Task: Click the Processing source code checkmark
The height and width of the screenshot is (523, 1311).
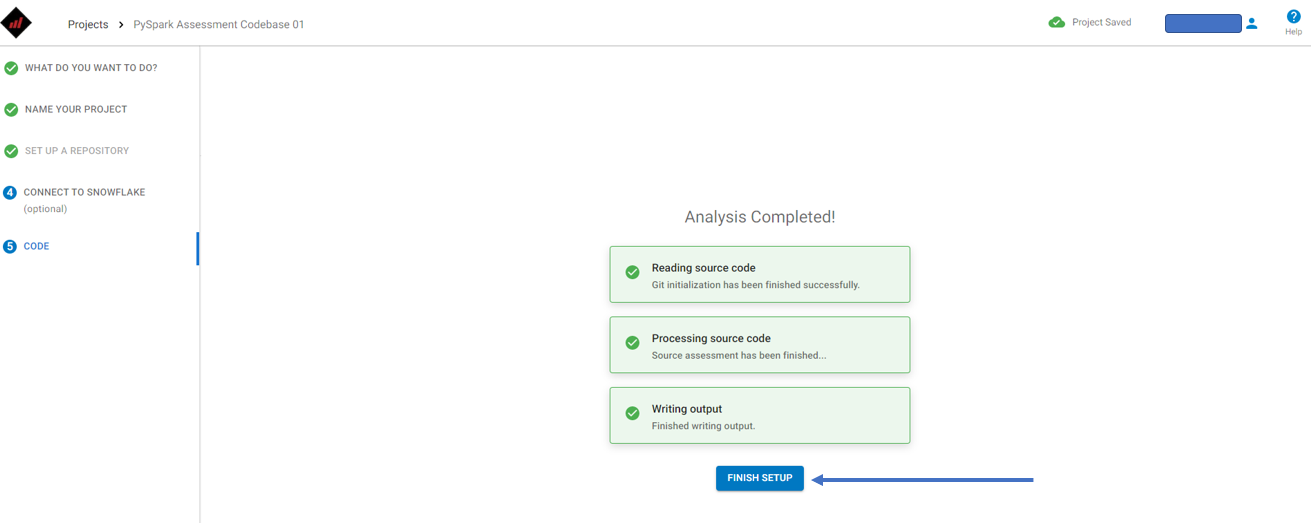Action: click(x=632, y=342)
